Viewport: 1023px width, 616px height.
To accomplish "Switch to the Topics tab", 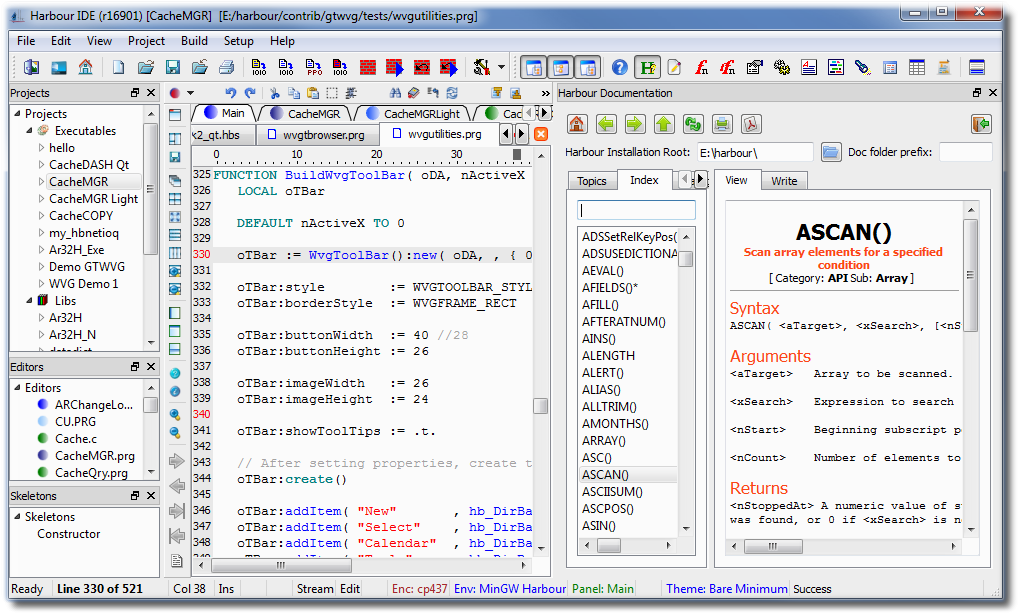I will [591, 181].
